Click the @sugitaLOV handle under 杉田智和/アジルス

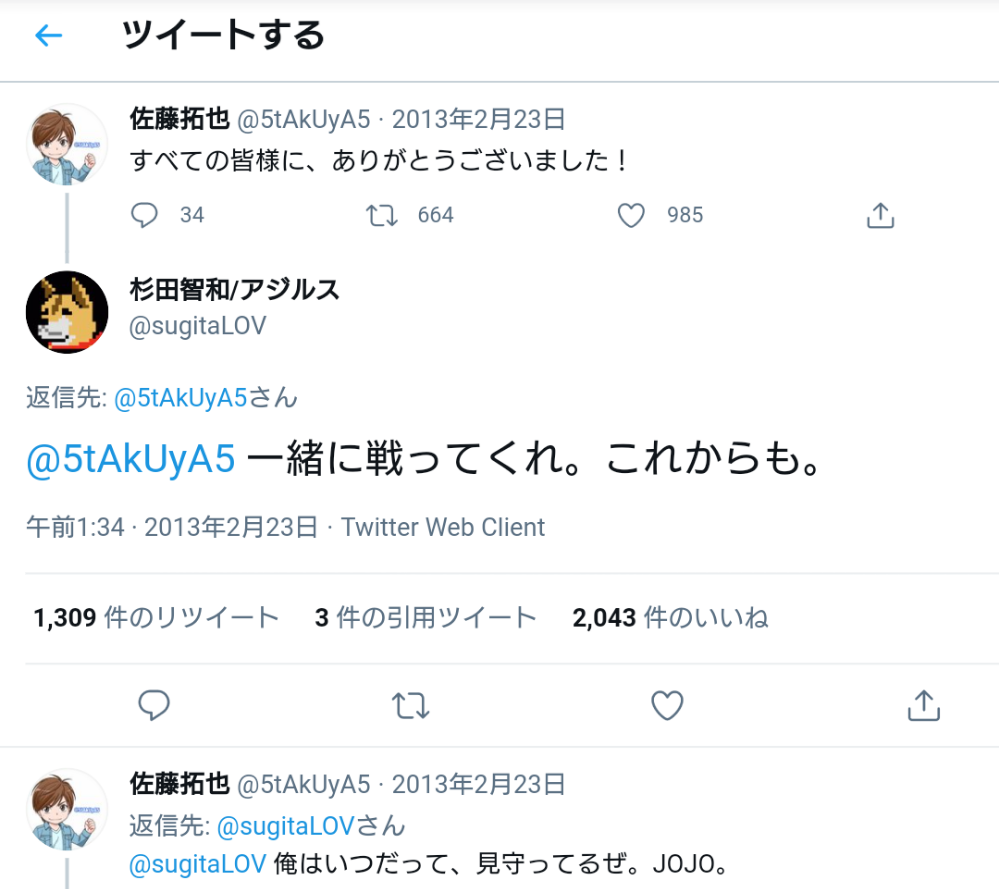198,326
